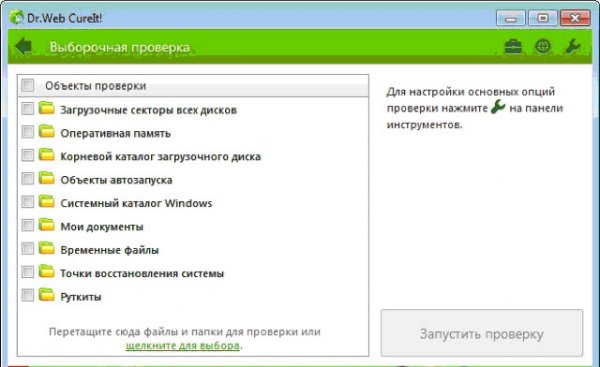Enable Загрузочные секторы всех дисков checkbox
This screenshot has width=600, height=367.
(x=28, y=109)
